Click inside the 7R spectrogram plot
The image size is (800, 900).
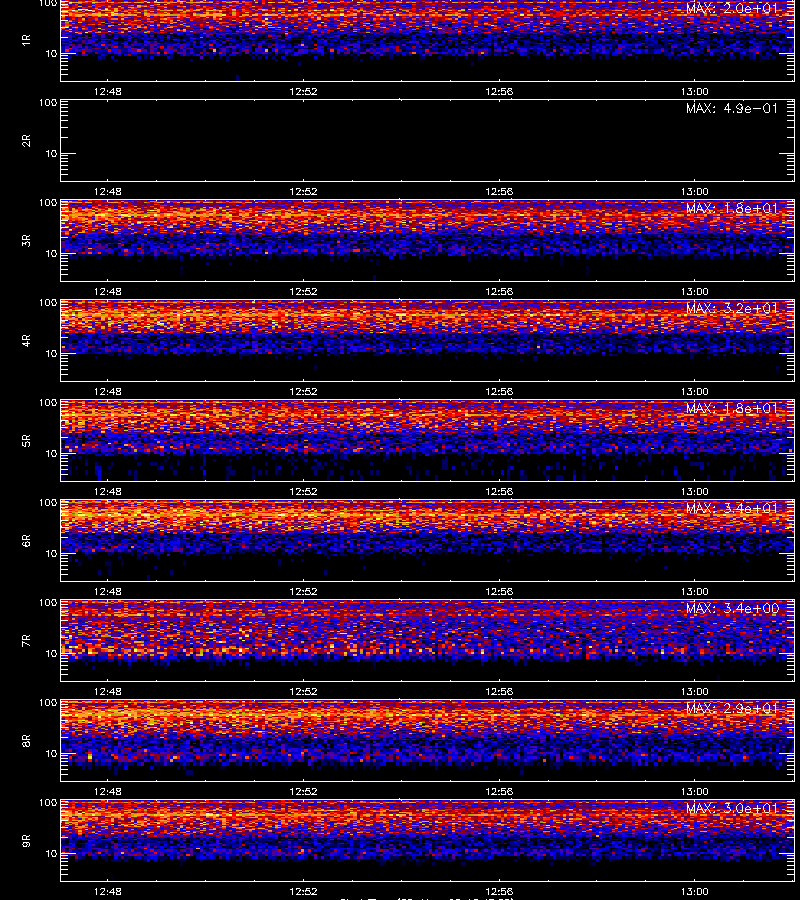tap(427, 641)
